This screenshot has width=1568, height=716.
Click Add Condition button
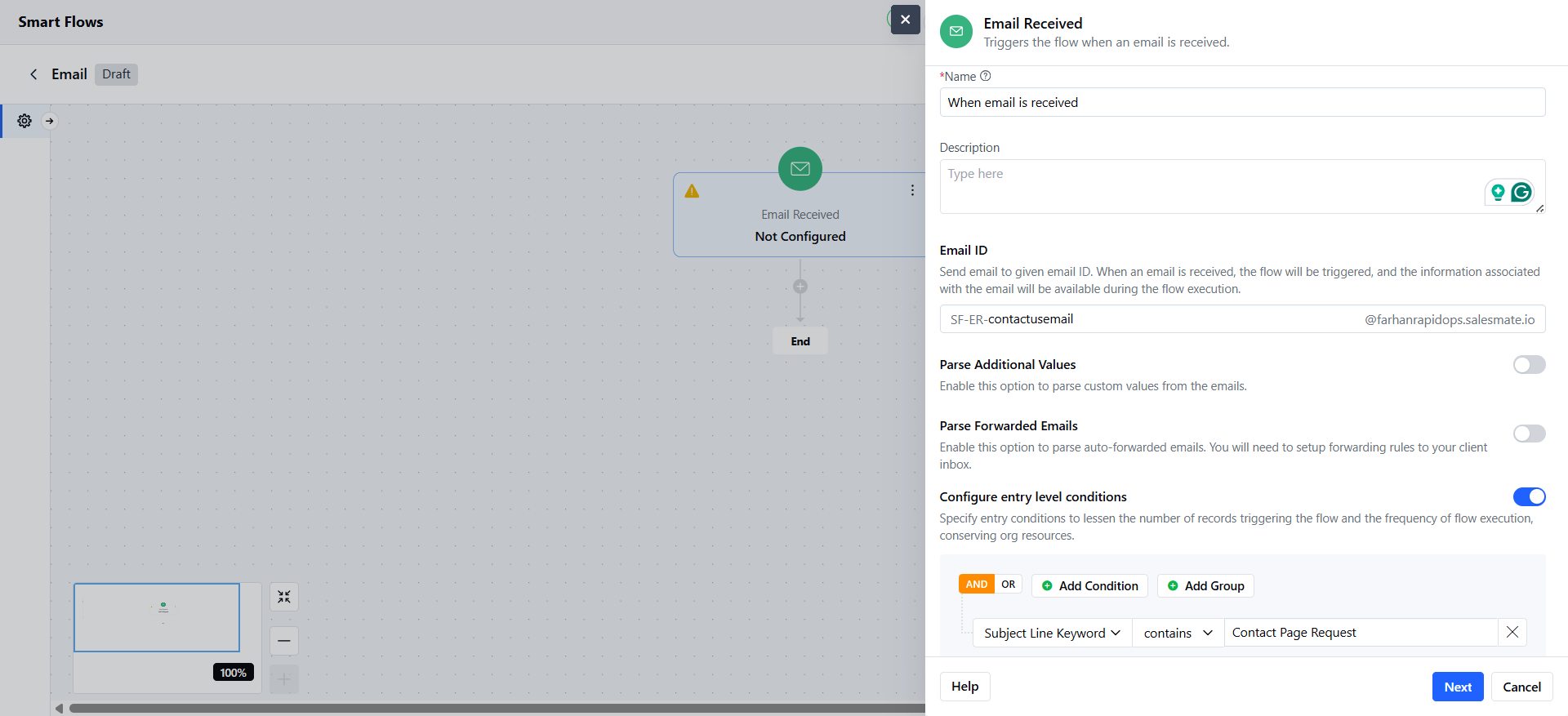point(1090,586)
